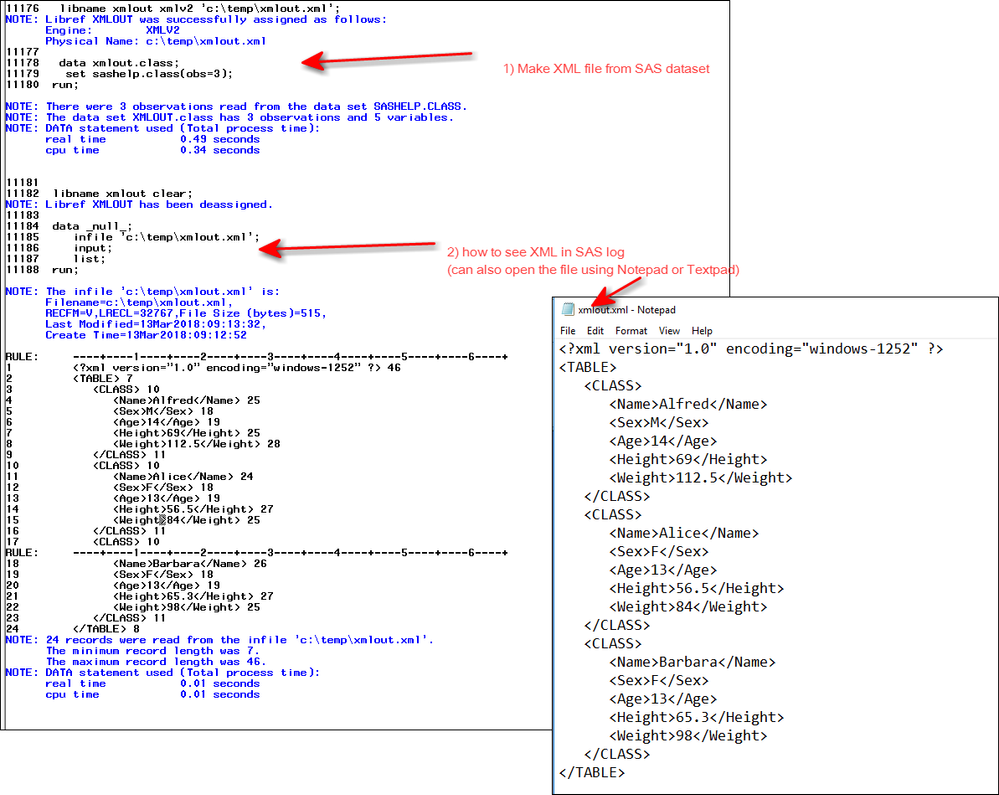The image size is (999, 795).
Task: Click the 'RECFM=V,LRECL=32767' log line
Action: coord(185,313)
